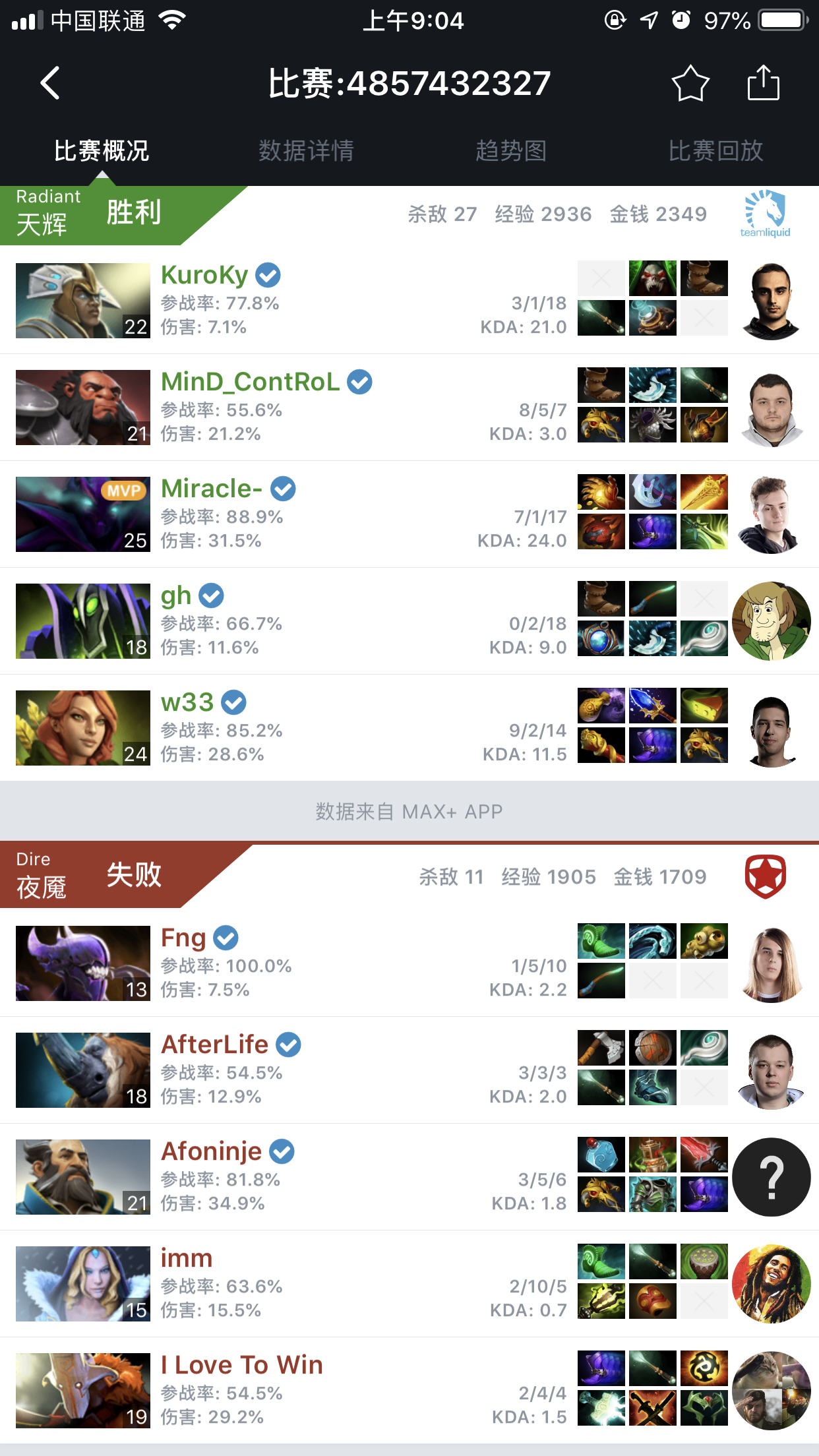The image size is (819, 1456).
Task: Select Miracle-'s MVP hero portrait
Action: 83,514
